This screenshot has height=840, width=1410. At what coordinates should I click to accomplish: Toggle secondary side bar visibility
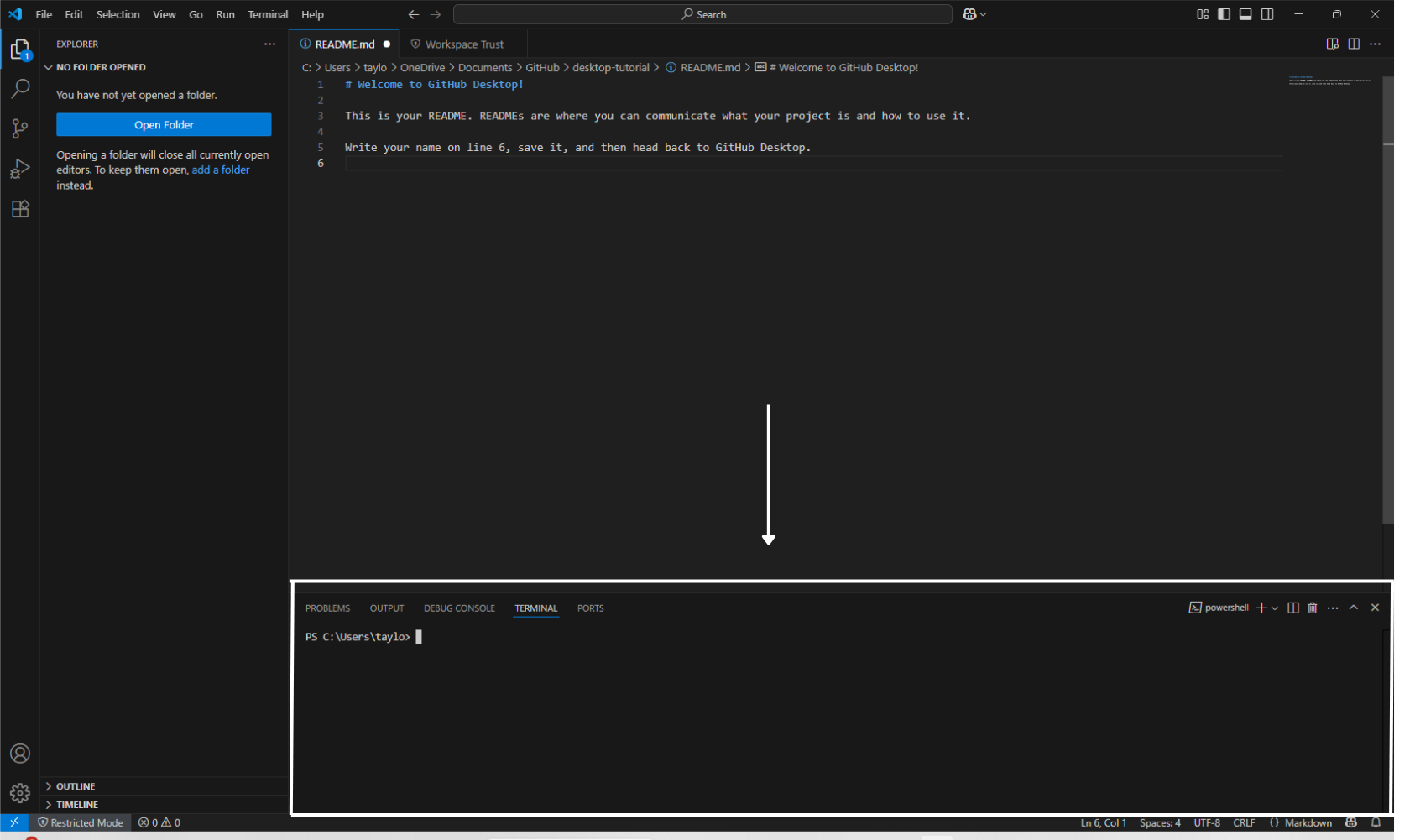(1267, 14)
